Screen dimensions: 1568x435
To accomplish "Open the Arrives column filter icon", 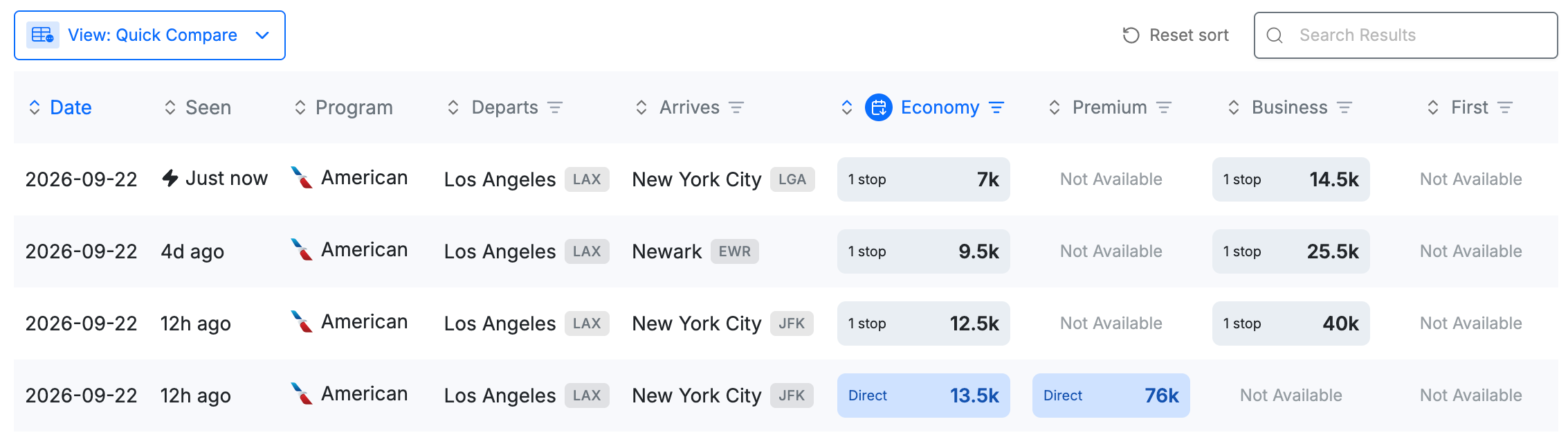I will pos(736,107).
